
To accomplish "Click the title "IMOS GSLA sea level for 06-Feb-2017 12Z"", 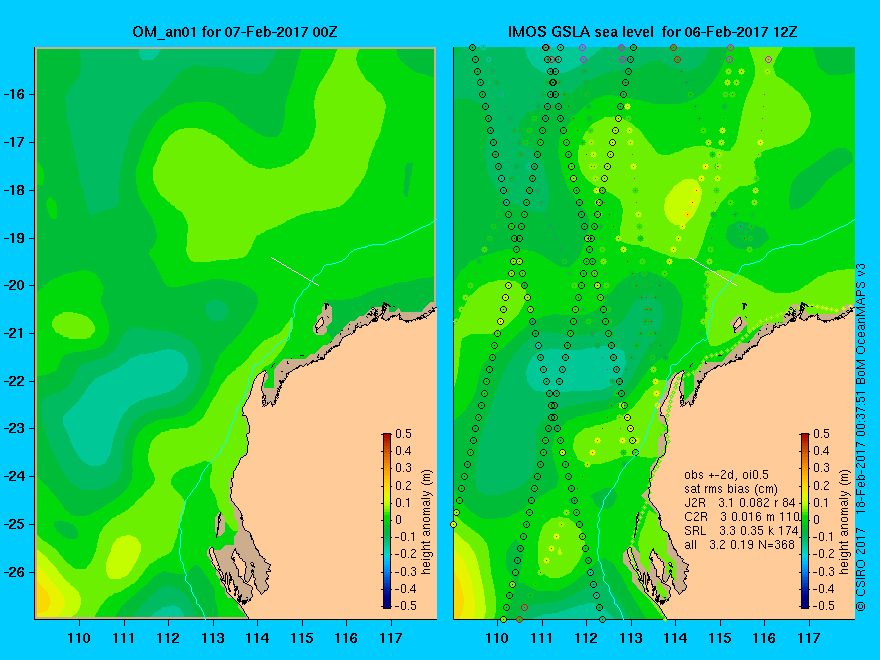I will pos(652,31).
